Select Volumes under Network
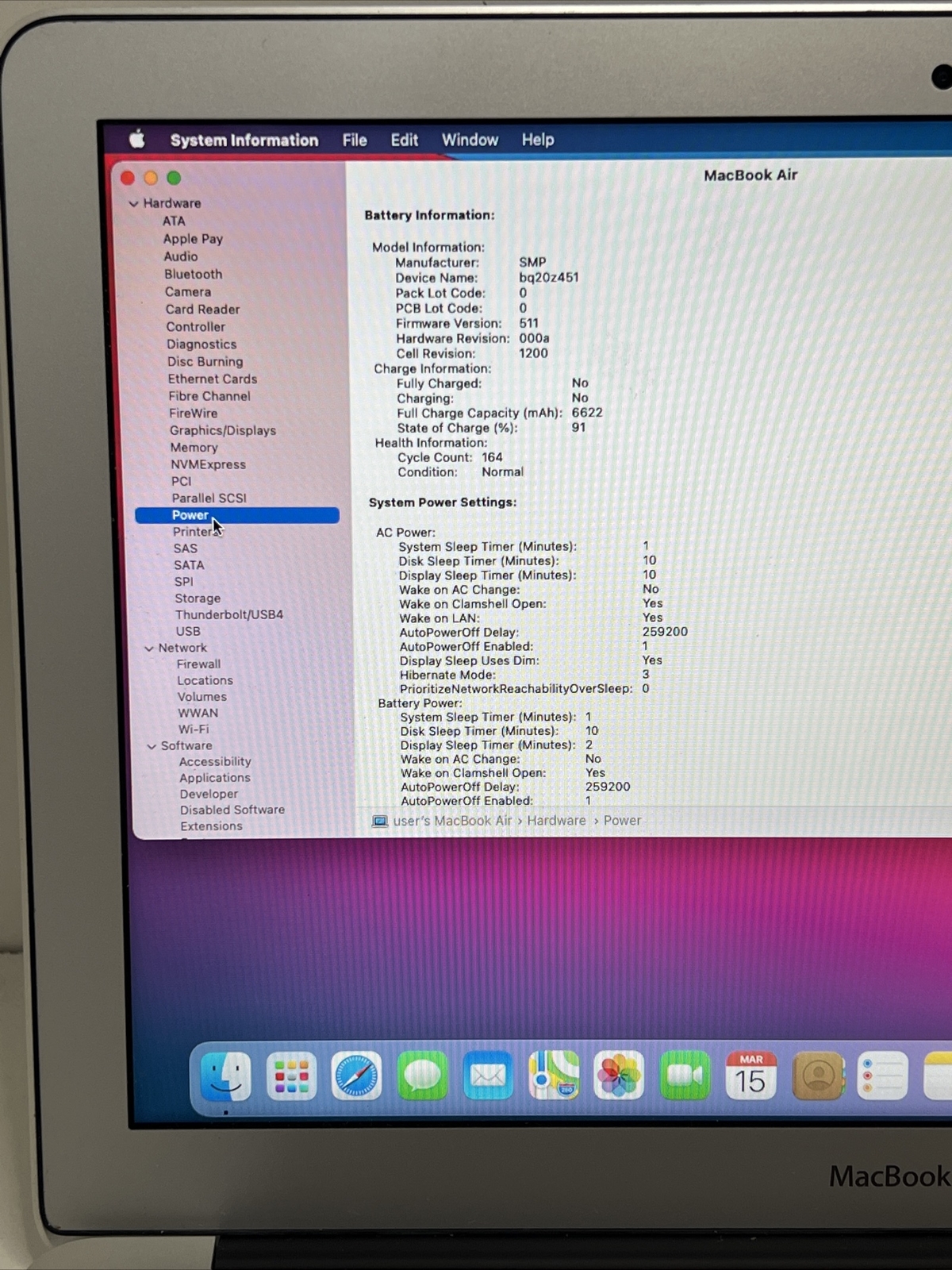The image size is (952, 1270). (202, 697)
